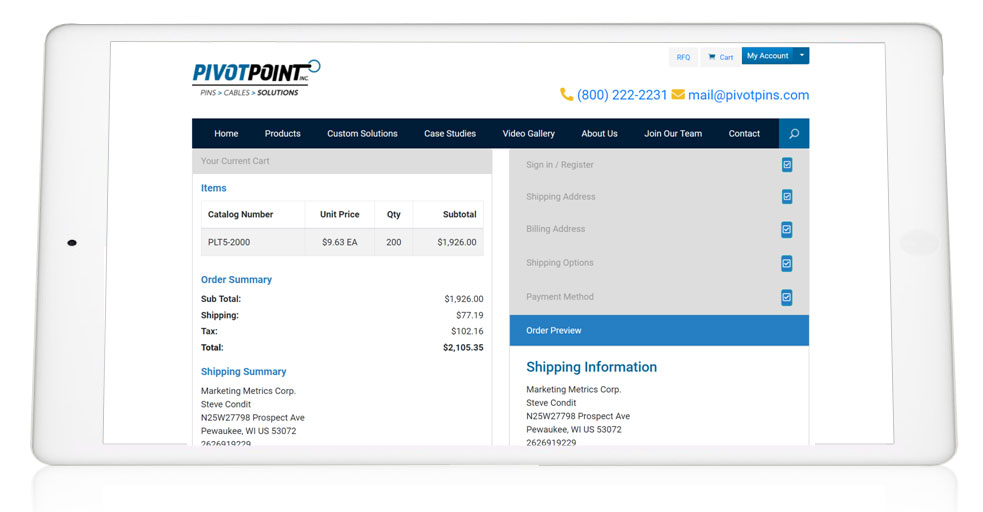983x512 pixels.
Task: Click shipping amount $77.19
Action: pyautogui.click(x=470, y=315)
